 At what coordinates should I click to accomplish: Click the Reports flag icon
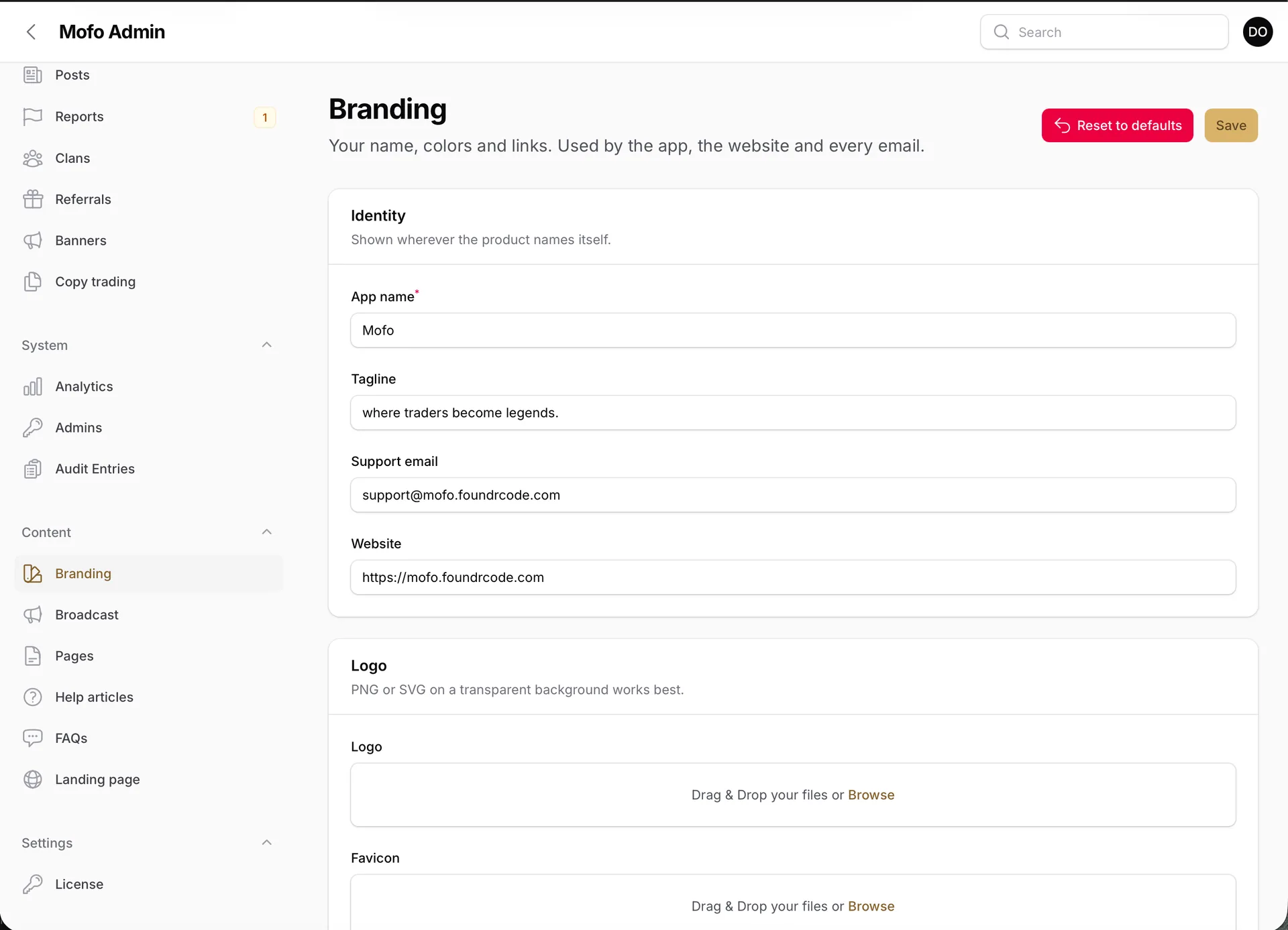coord(32,117)
